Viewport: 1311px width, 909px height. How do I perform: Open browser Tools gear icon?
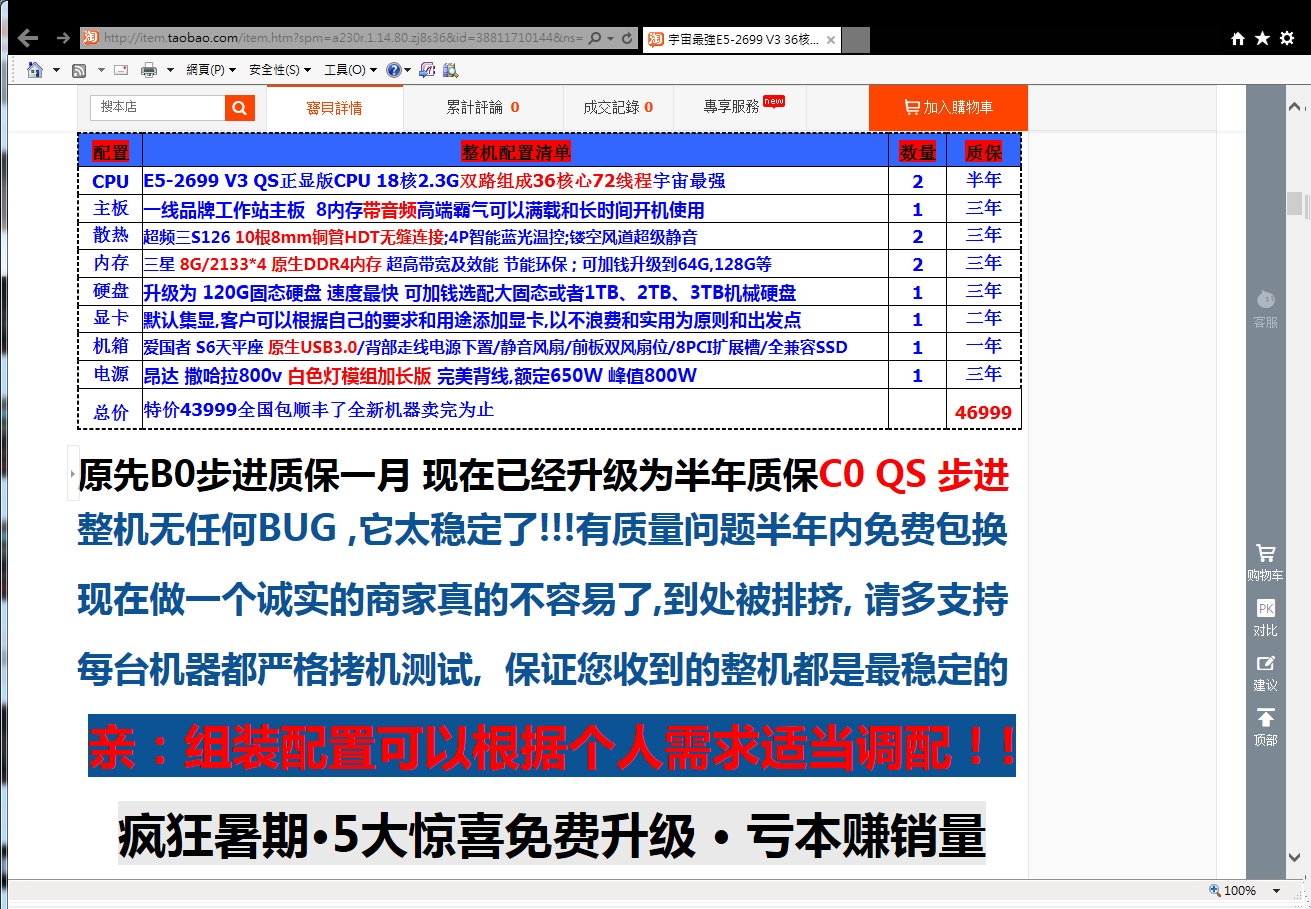point(1287,38)
